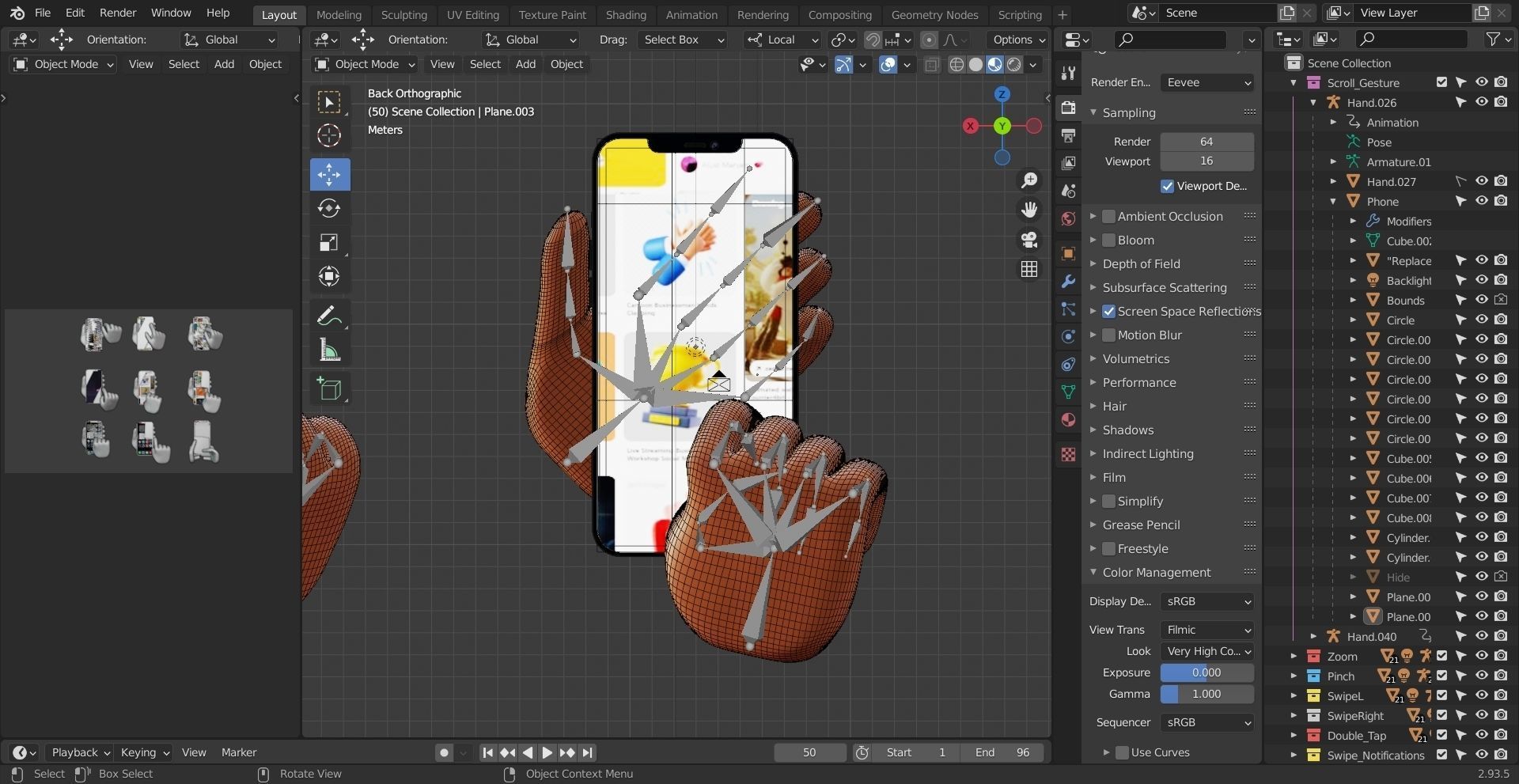Viewport: 1519px width, 784px height.
Task: Switch to rendered shading mode
Action: pos(1014,65)
